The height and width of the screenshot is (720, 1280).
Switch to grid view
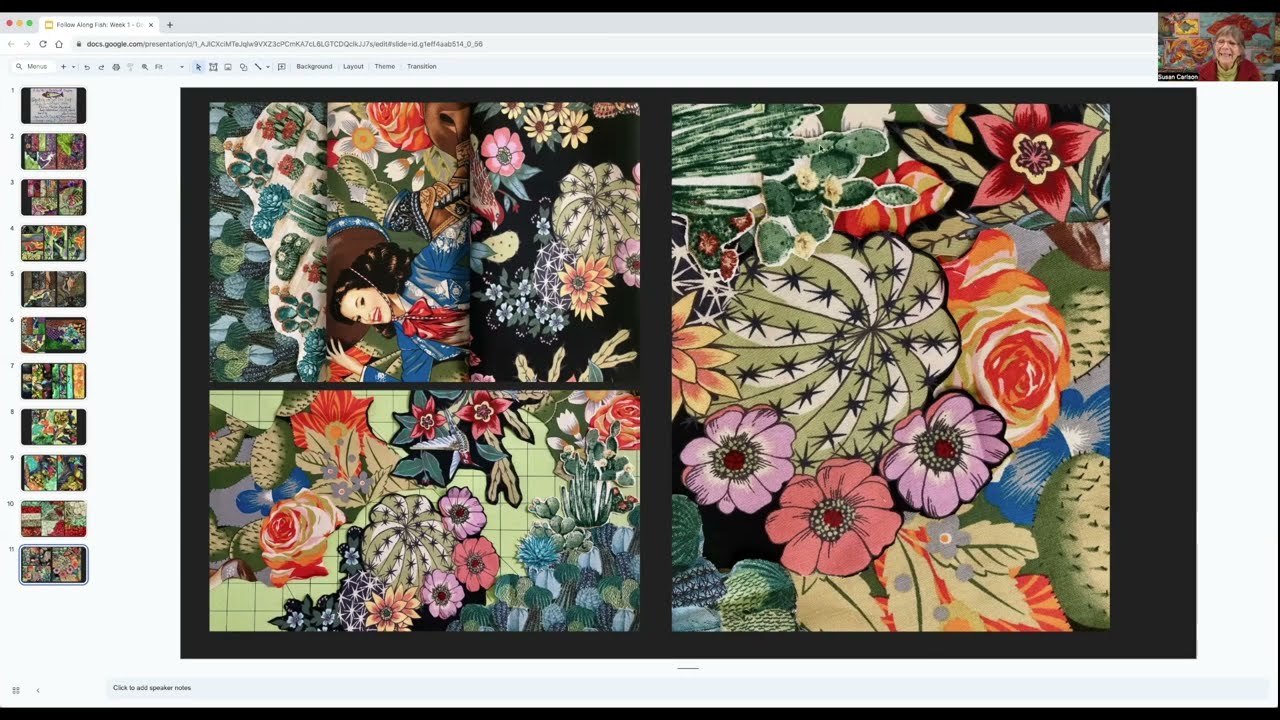[x=16, y=690]
